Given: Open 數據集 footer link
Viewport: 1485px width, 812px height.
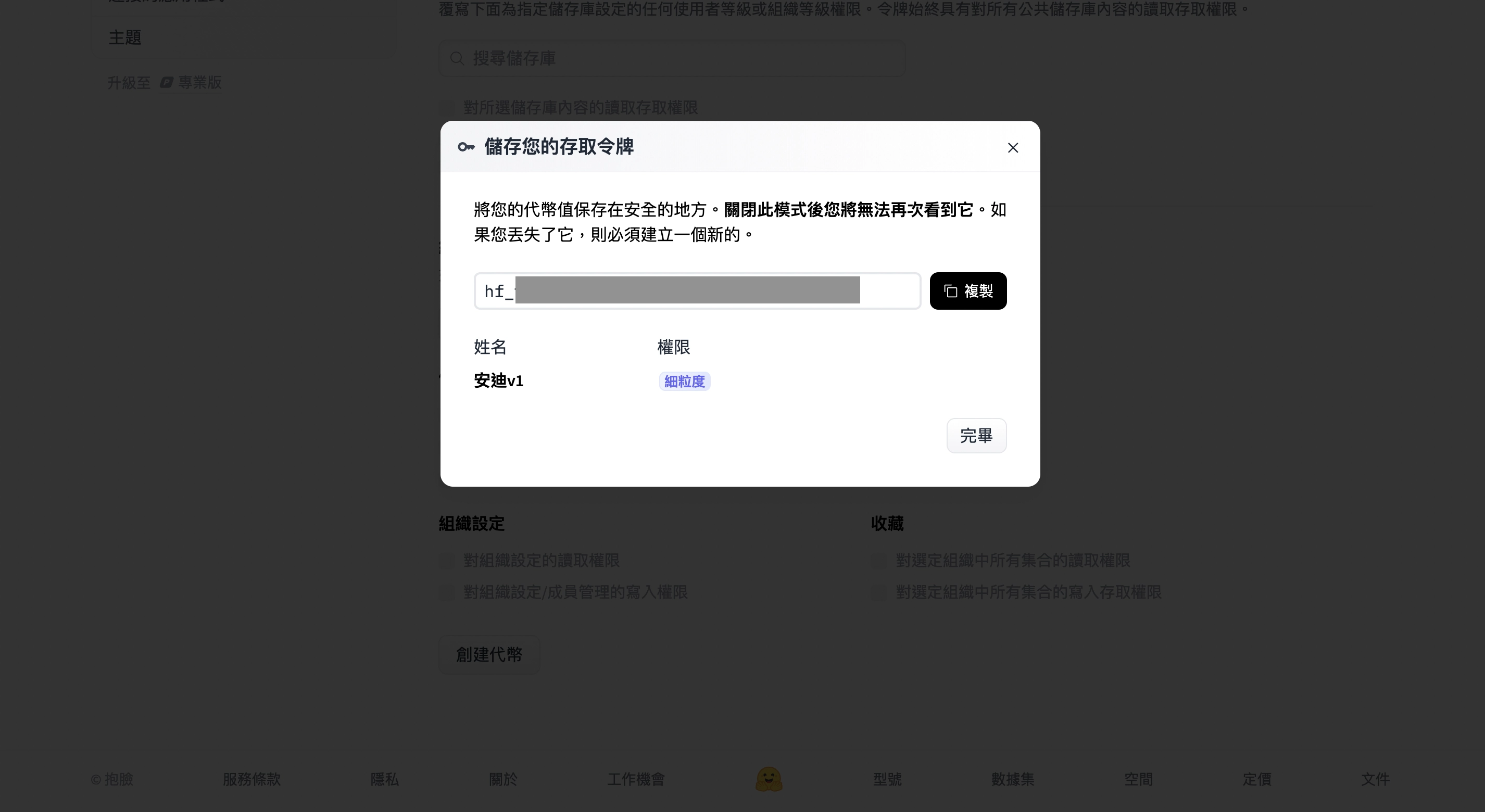Looking at the screenshot, I should [1013, 779].
